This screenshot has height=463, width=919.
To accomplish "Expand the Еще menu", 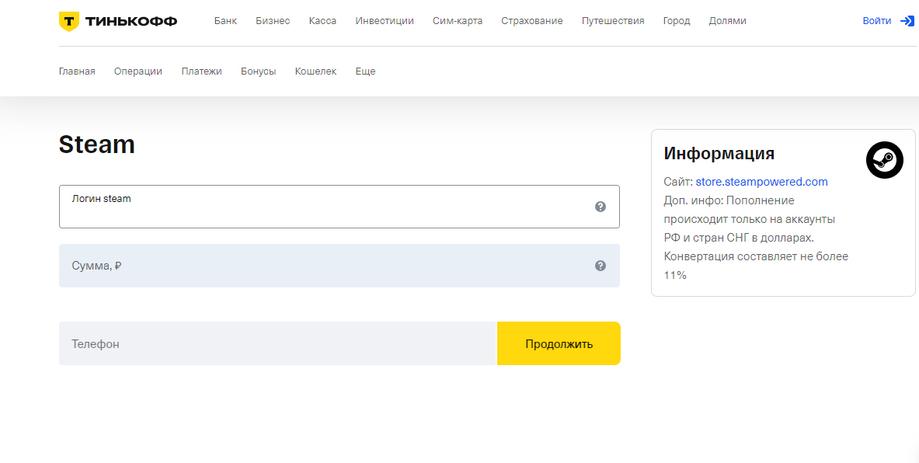I will [365, 72].
